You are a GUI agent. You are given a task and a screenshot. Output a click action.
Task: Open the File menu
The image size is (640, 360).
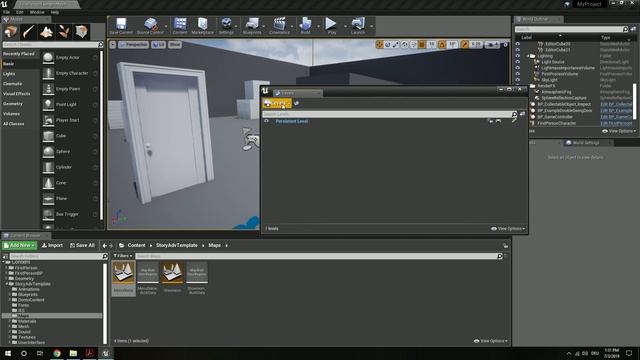pos(7,12)
